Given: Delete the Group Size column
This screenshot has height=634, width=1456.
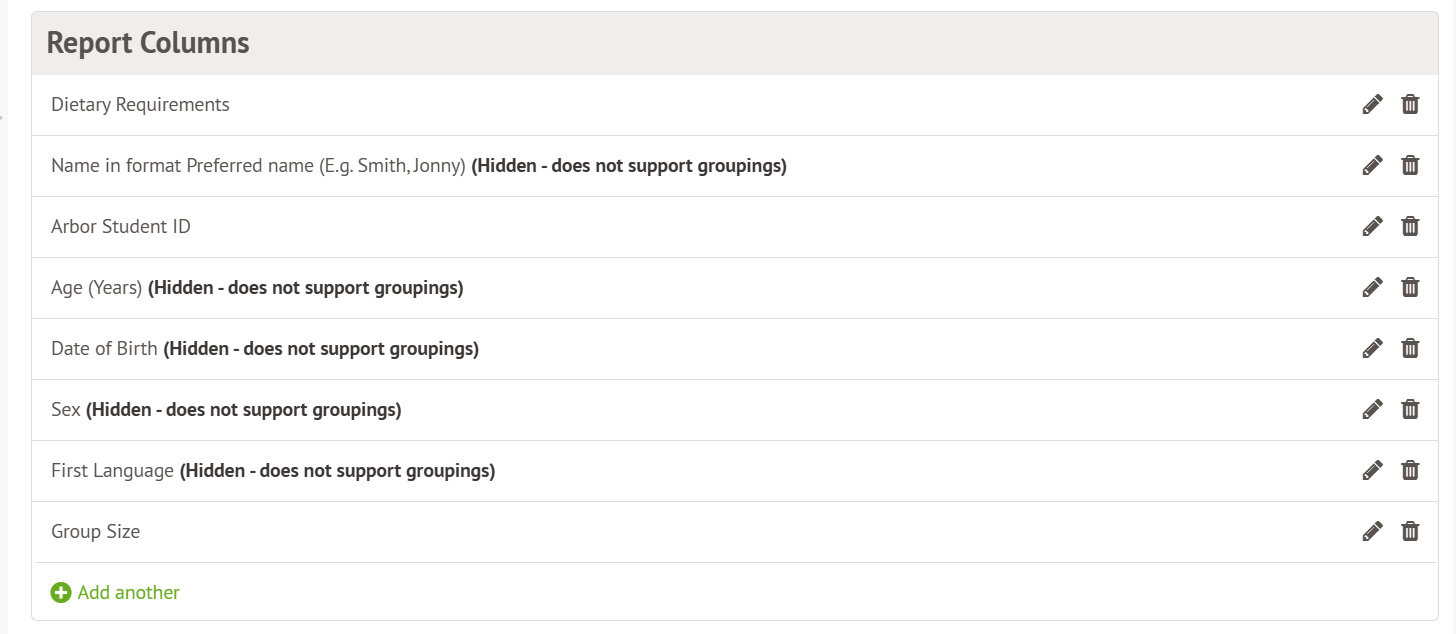Looking at the screenshot, I should (x=1410, y=531).
